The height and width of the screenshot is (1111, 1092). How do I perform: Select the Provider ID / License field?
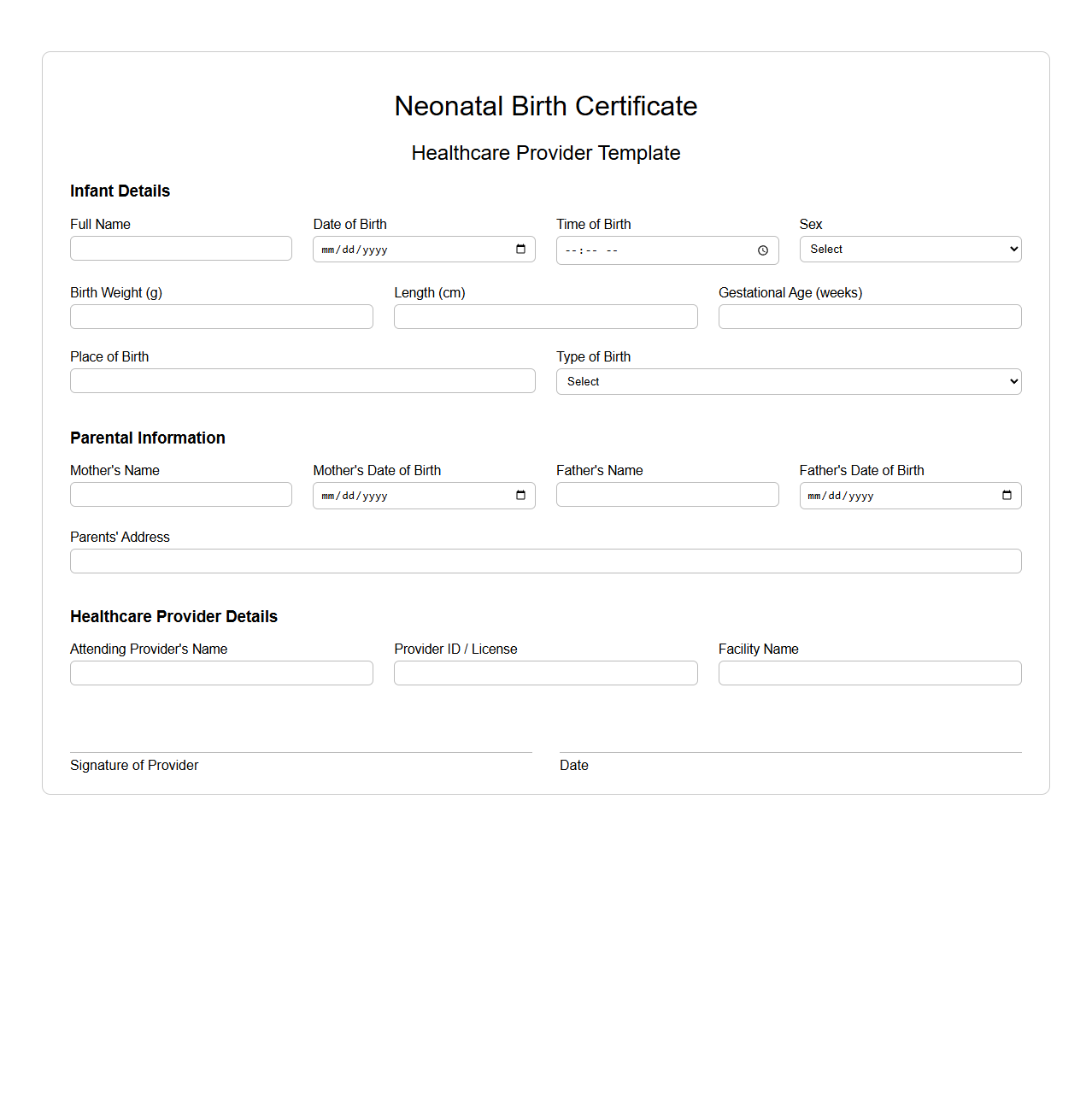click(545, 673)
